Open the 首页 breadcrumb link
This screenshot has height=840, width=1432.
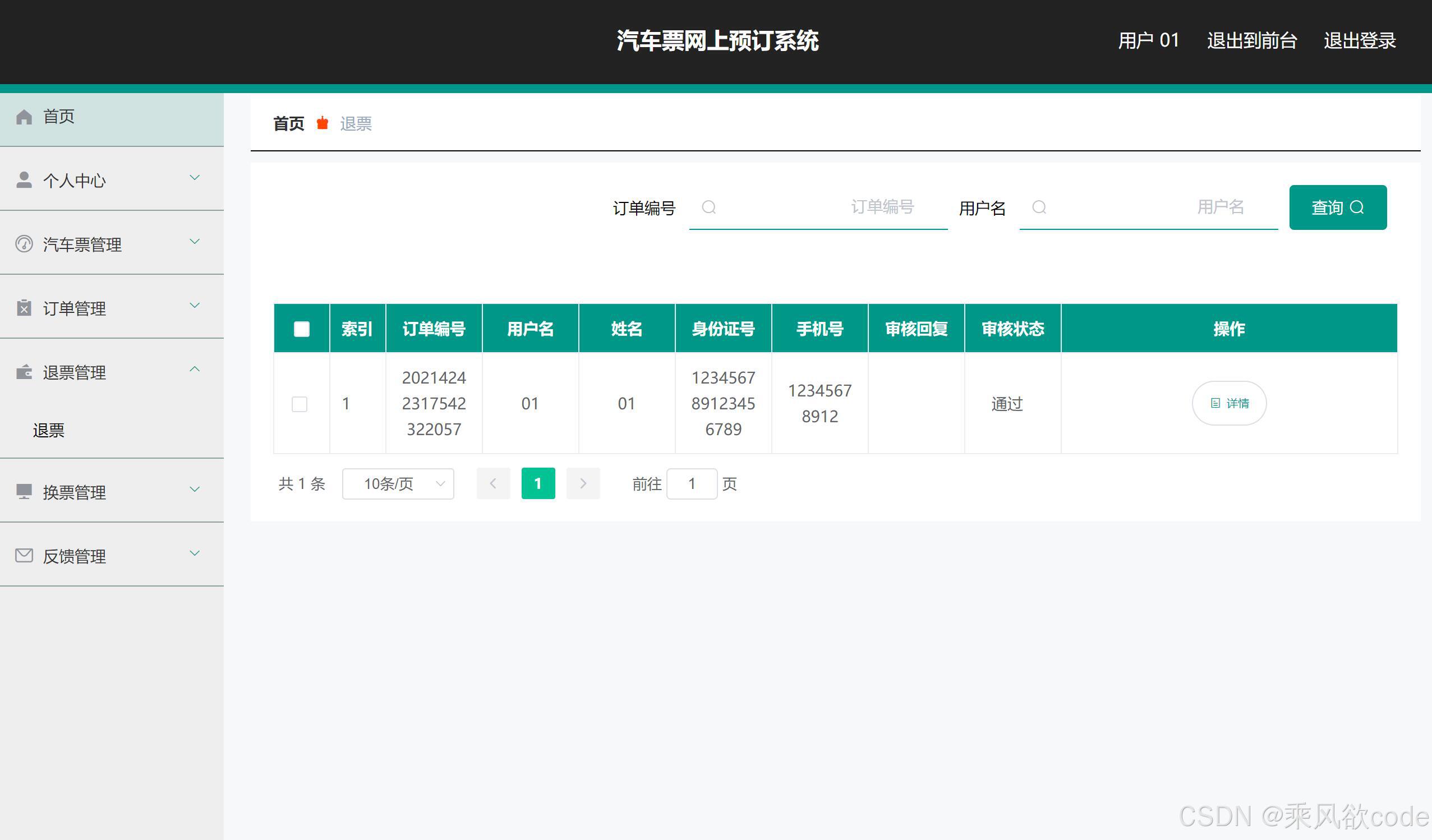(x=289, y=123)
